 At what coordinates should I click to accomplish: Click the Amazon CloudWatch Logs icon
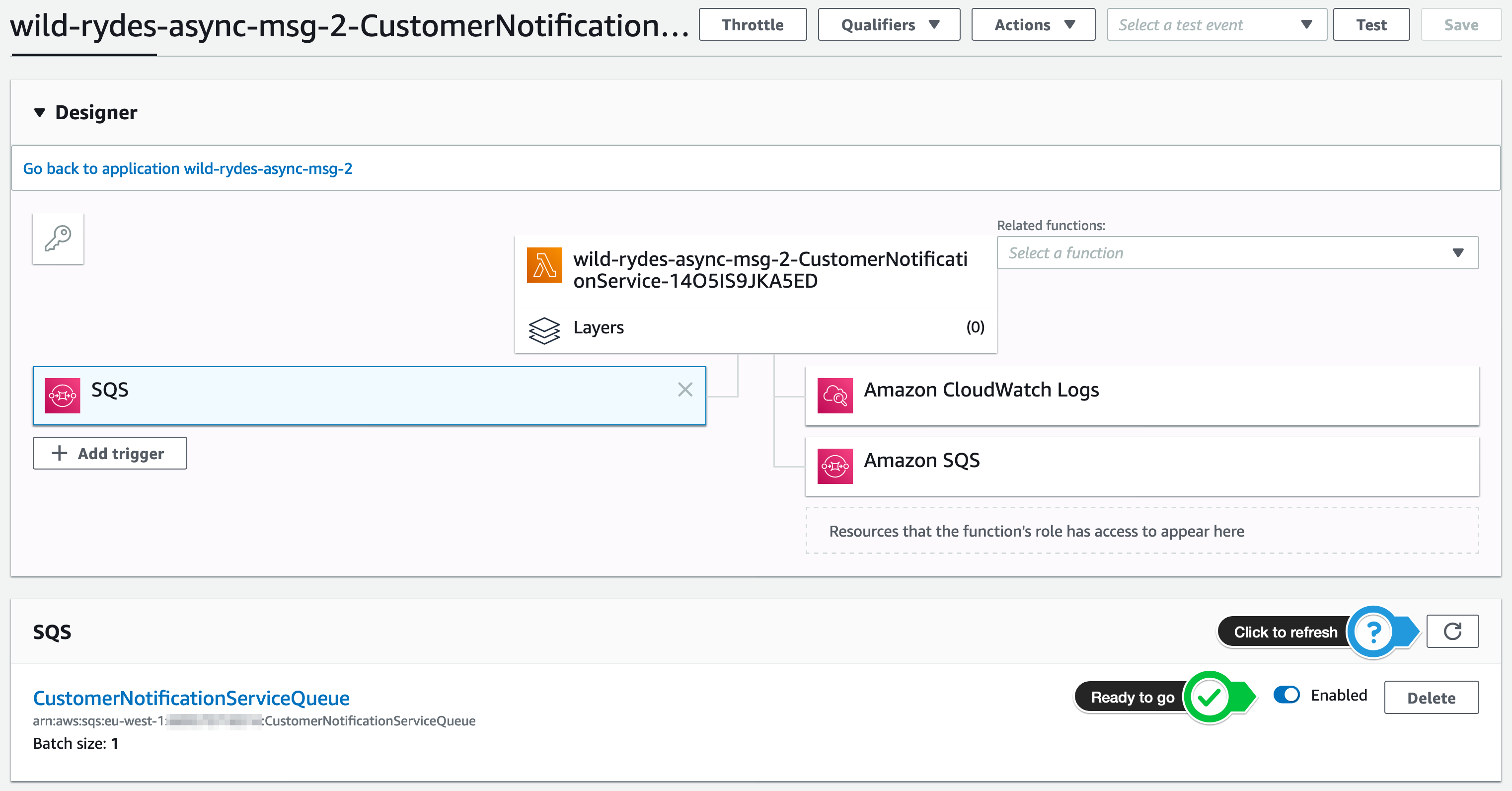pyautogui.click(x=834, y=396)
